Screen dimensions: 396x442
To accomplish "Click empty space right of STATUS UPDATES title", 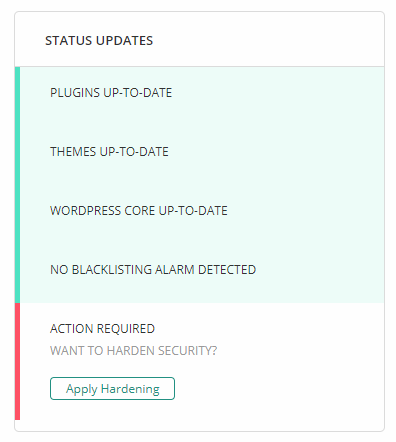I will pos(267,41).
